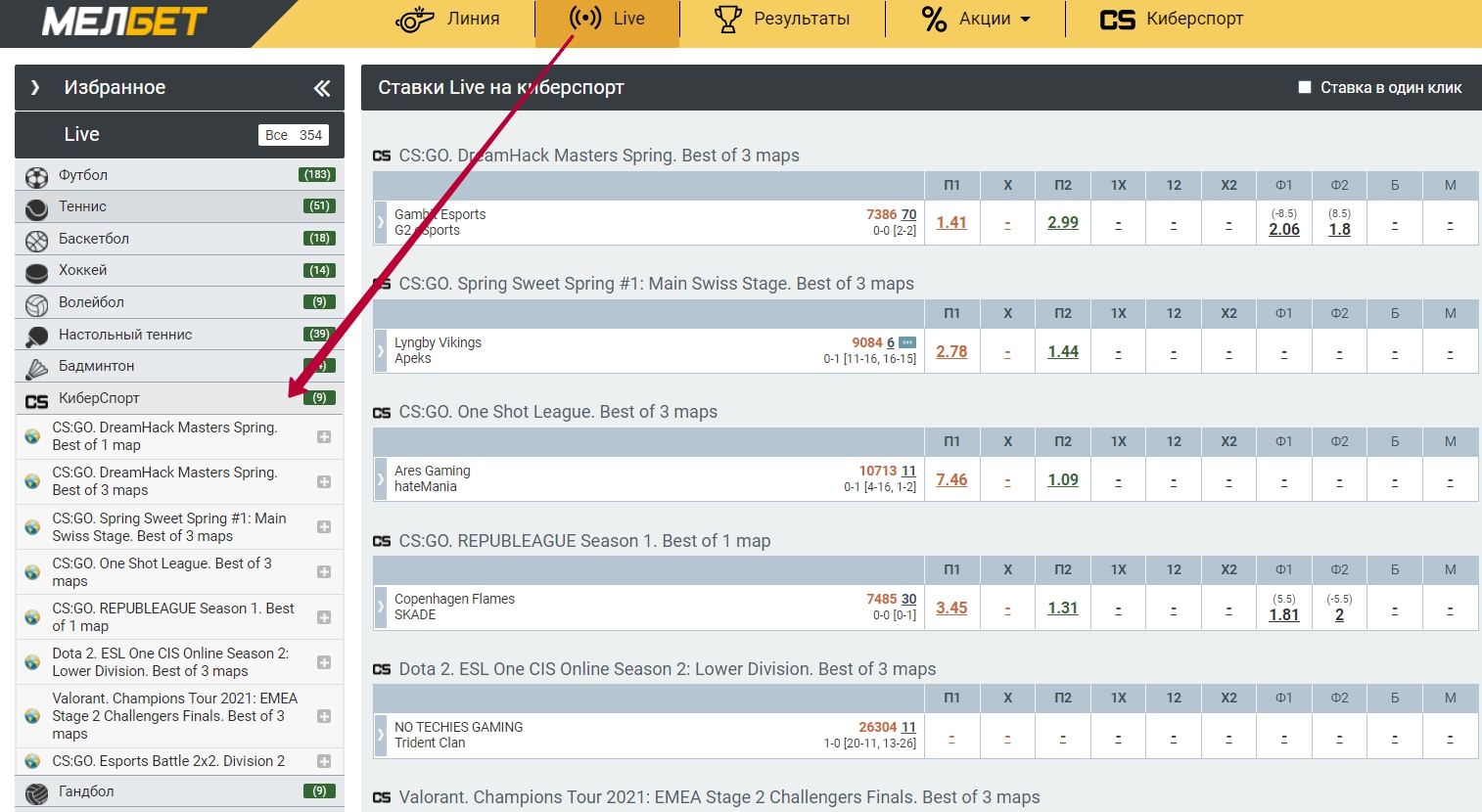Expand Spring Sweet Spring #1 plus button
This screenshot has width=1482, height=812.
[324, 526]
